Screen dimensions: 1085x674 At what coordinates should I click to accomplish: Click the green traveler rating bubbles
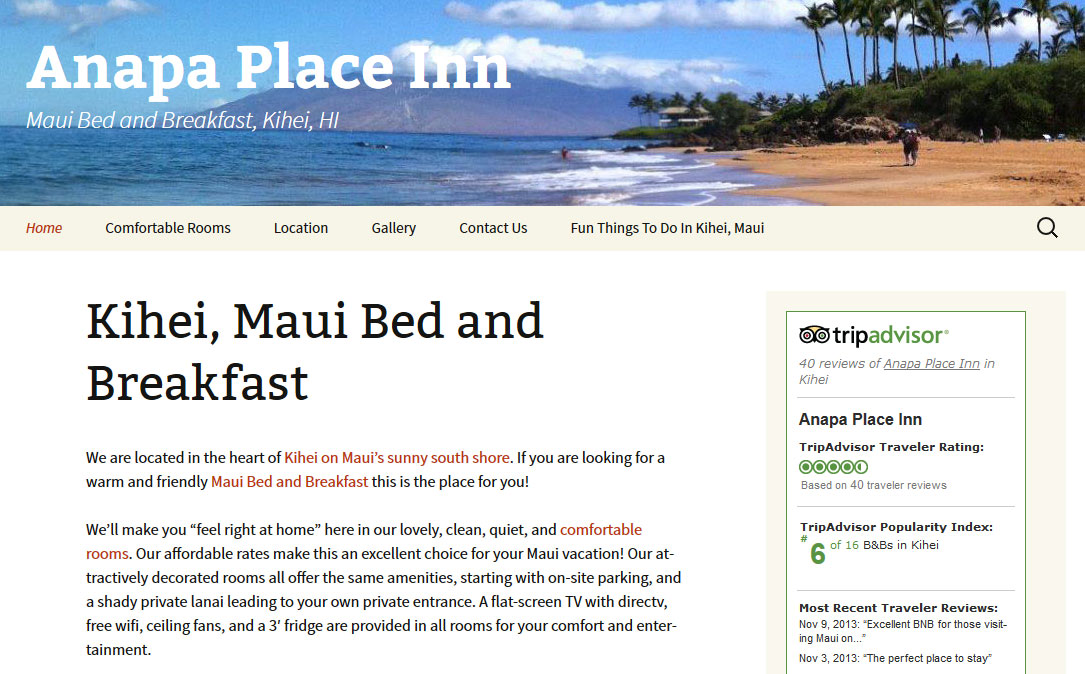[x=833, y=467]
